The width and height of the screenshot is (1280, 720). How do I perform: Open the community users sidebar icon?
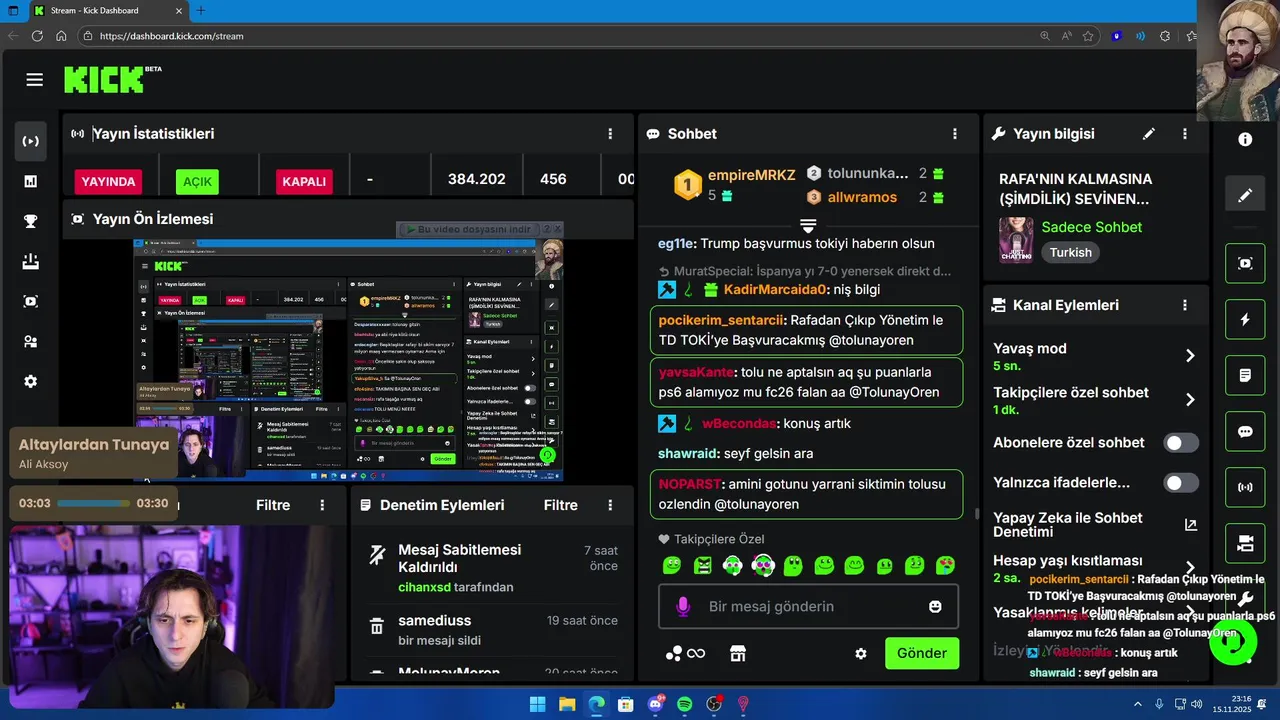[31, 341]
